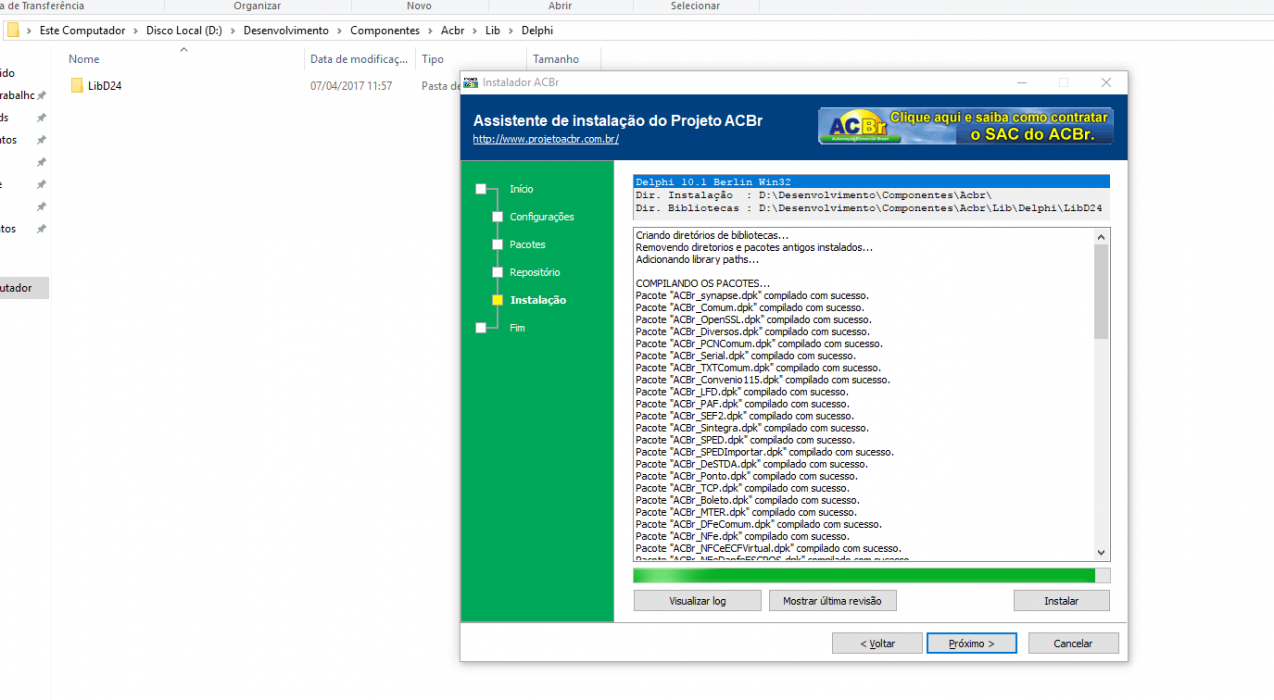Select the Repositório wizard step
The width and height of the screenshot is (1274, 700).
coord(535,273)
